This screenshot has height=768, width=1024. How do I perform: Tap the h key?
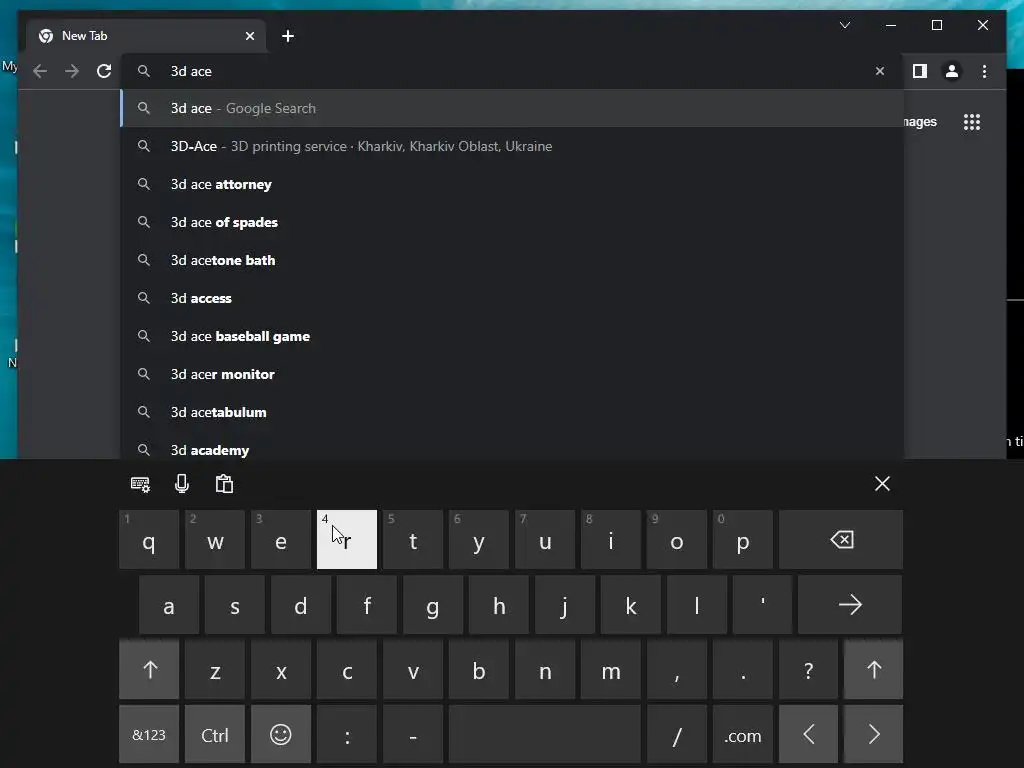(499, 605)
